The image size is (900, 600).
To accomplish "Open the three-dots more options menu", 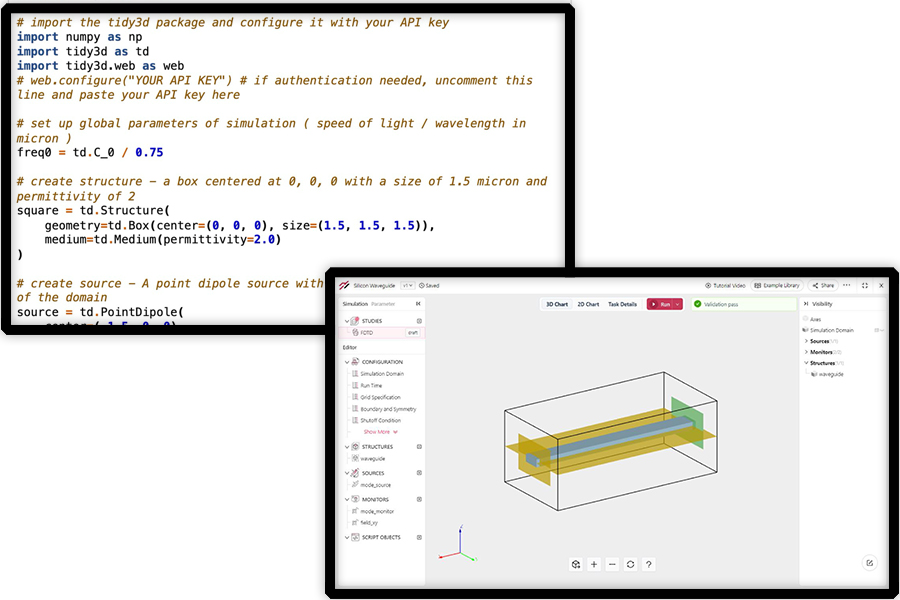I will coord(848,285).
